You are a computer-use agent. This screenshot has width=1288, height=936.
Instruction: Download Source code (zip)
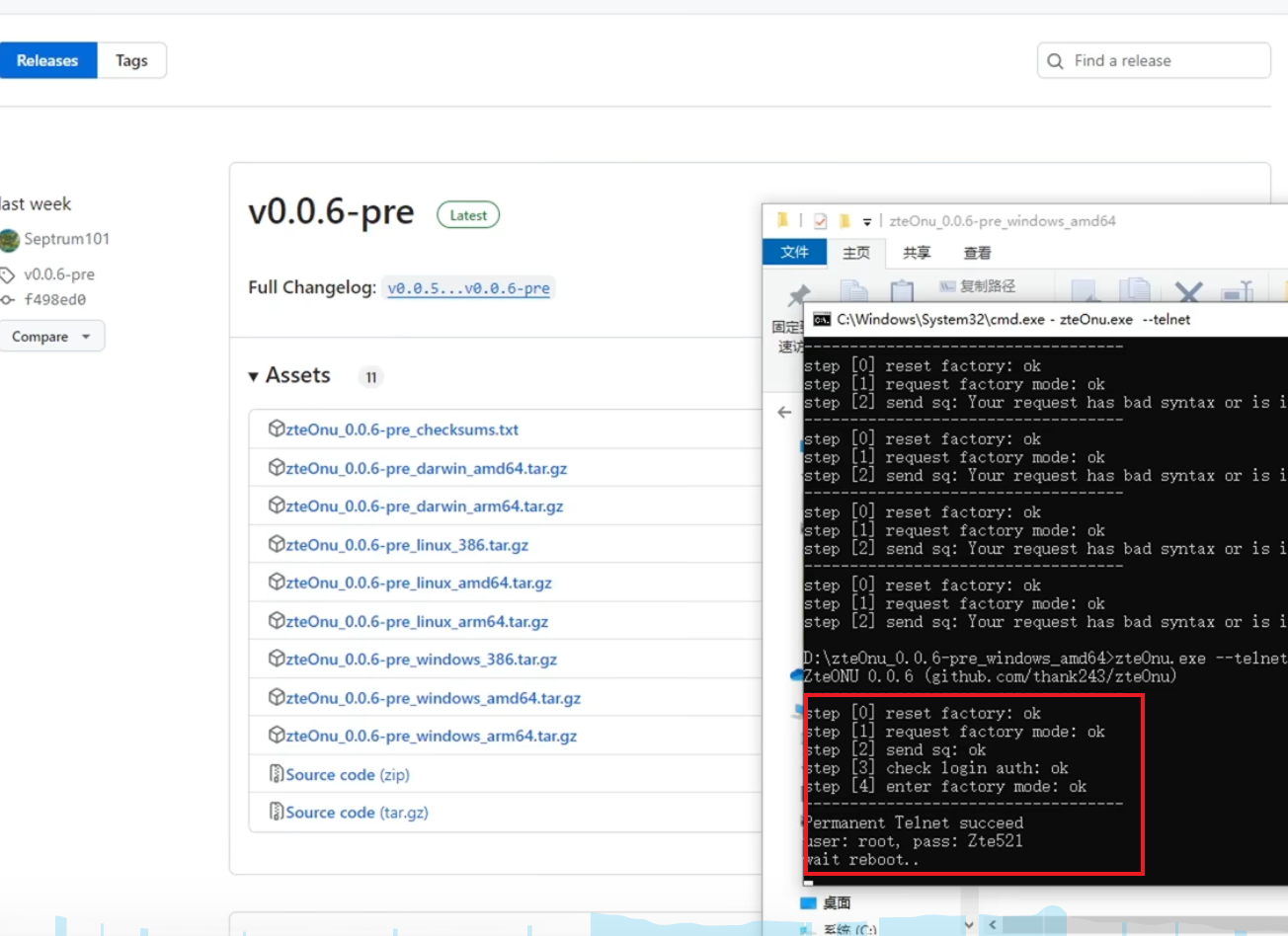(348, 775)
